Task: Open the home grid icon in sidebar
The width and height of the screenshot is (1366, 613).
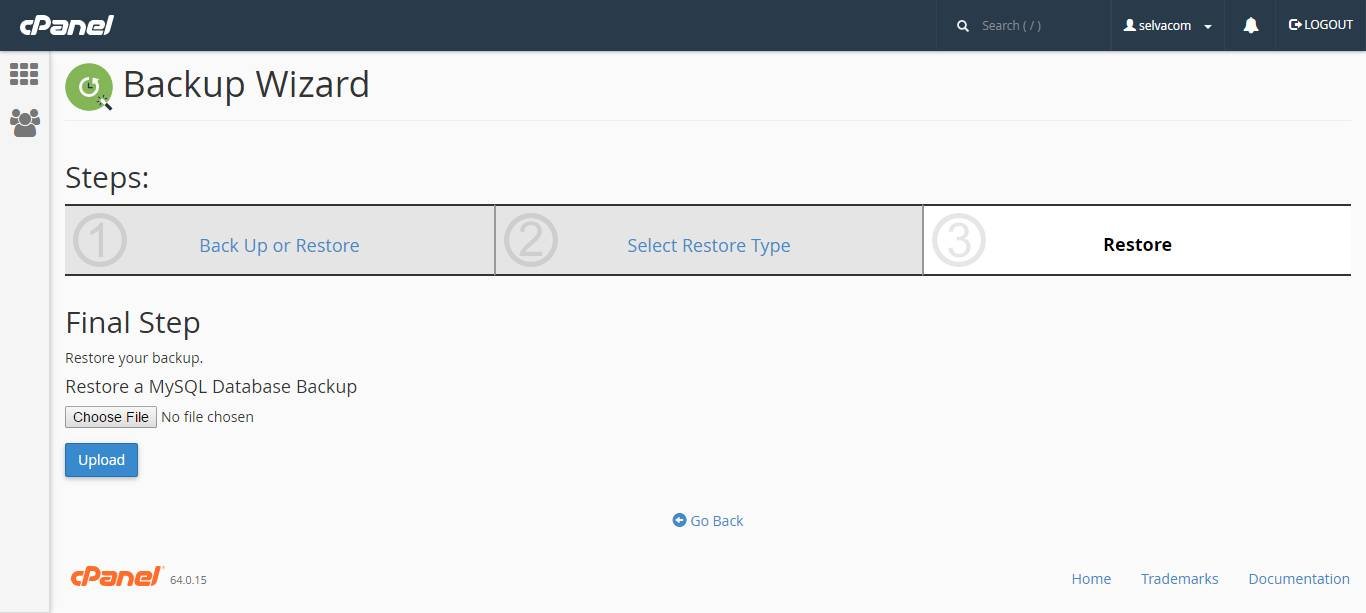Action: pos(24,74)
